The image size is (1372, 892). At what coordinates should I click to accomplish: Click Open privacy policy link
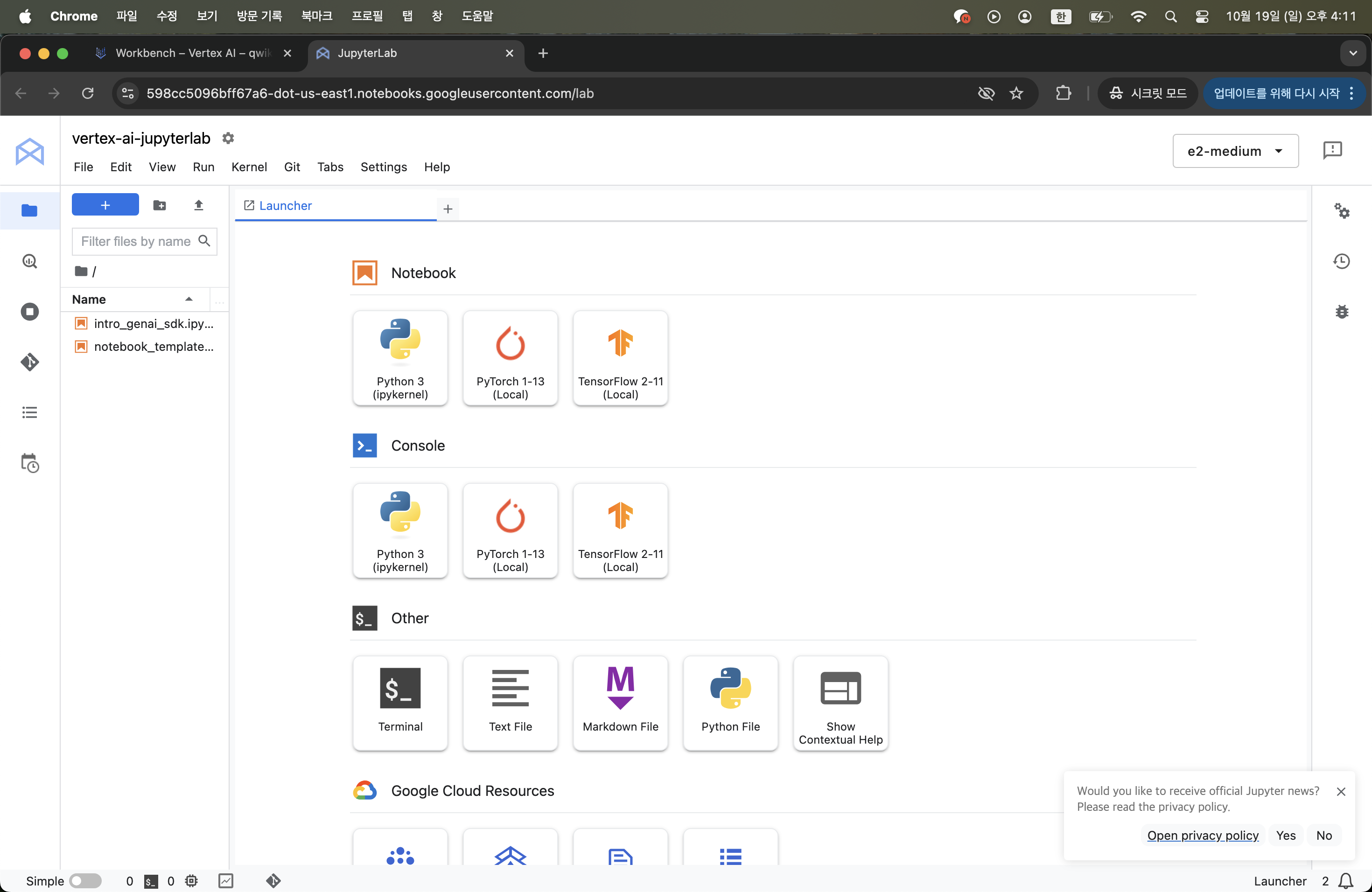[x=1203, y=835]
